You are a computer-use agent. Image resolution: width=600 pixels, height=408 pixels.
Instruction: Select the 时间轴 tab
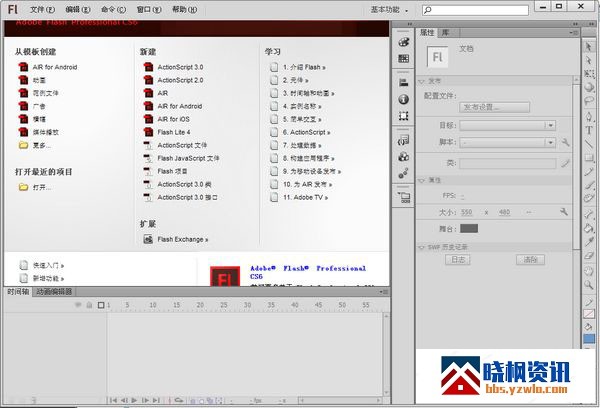coord(18,292)
